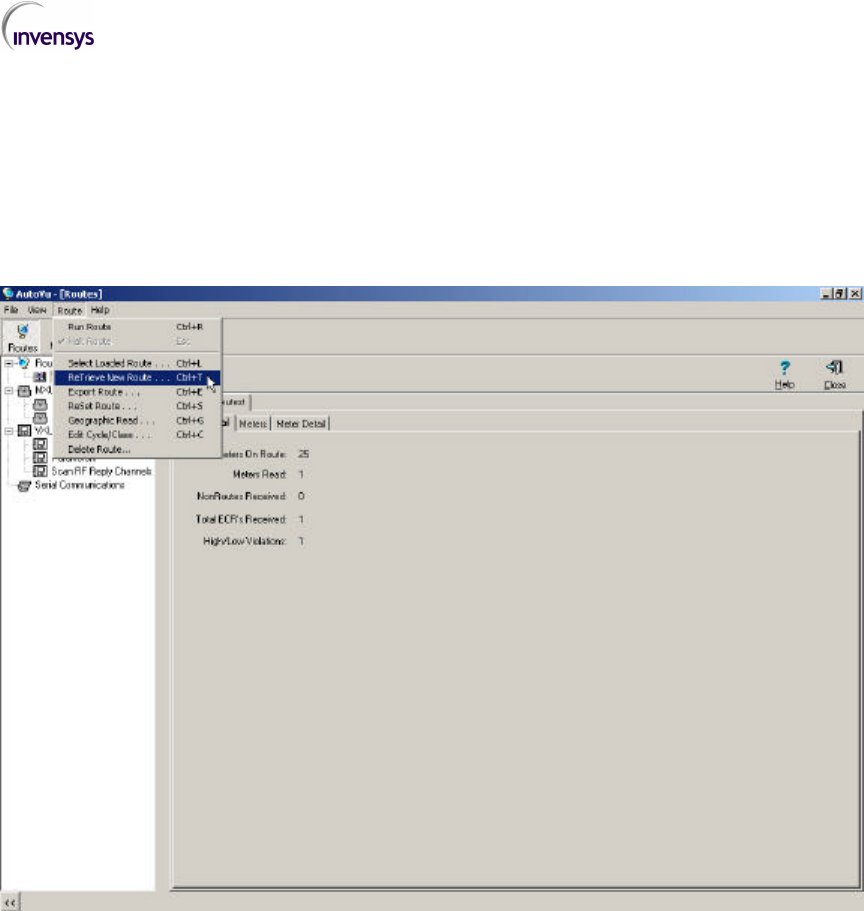864x911 pixels.
Task: Choose Edit Cycle/Class menu entry
Action: tap(137, 435)
